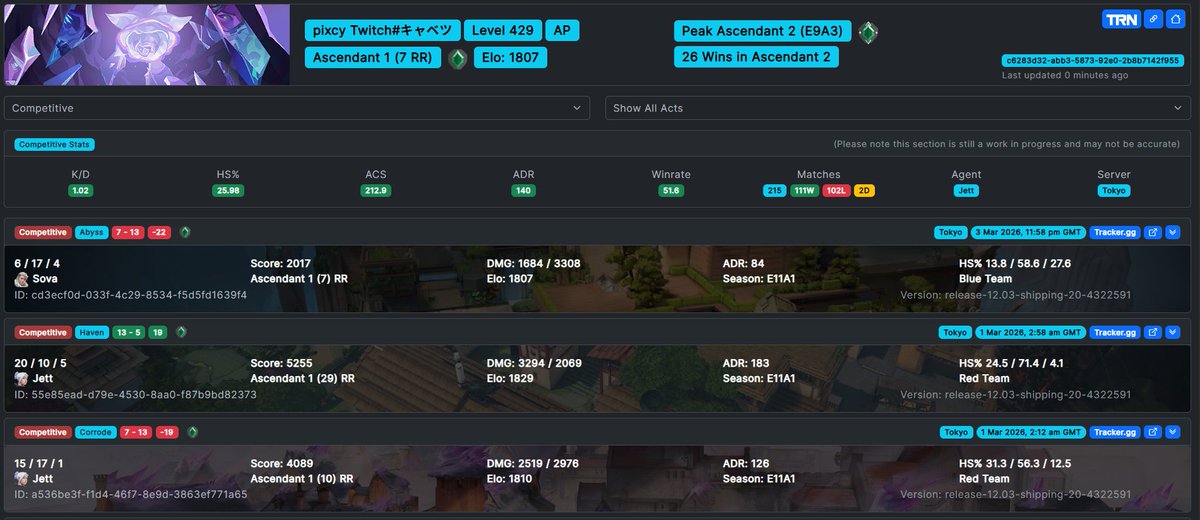Click the 1 Mar 2026, 2:12 am GMT timestamp
This screenshot has height=520, width=1200.
click(1030, 433)
